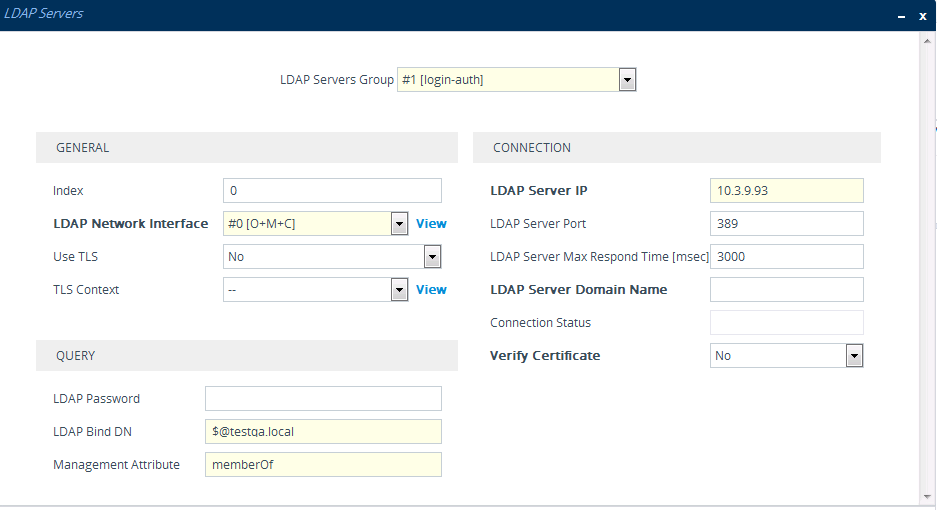
Task: Open the Verify Certificate dropdown
Action: click(x=854, y=356)
